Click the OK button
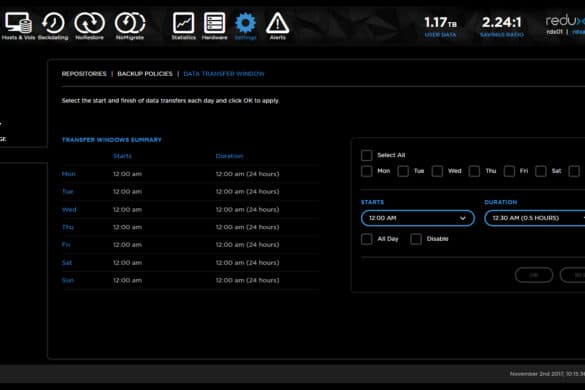Screen dimensions: 585x390 (534, 275)
